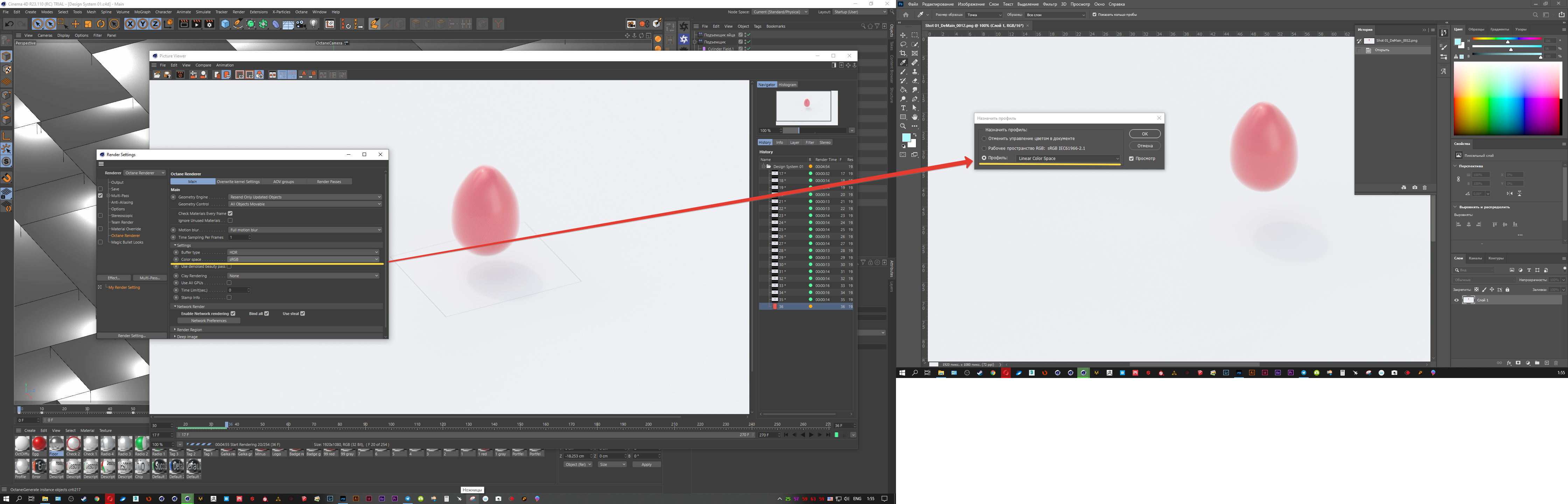The width and height of the screenshot is (1568, 504).
Task: Open the Linear Color Space profile dropdown
Action: point(1067,158)
